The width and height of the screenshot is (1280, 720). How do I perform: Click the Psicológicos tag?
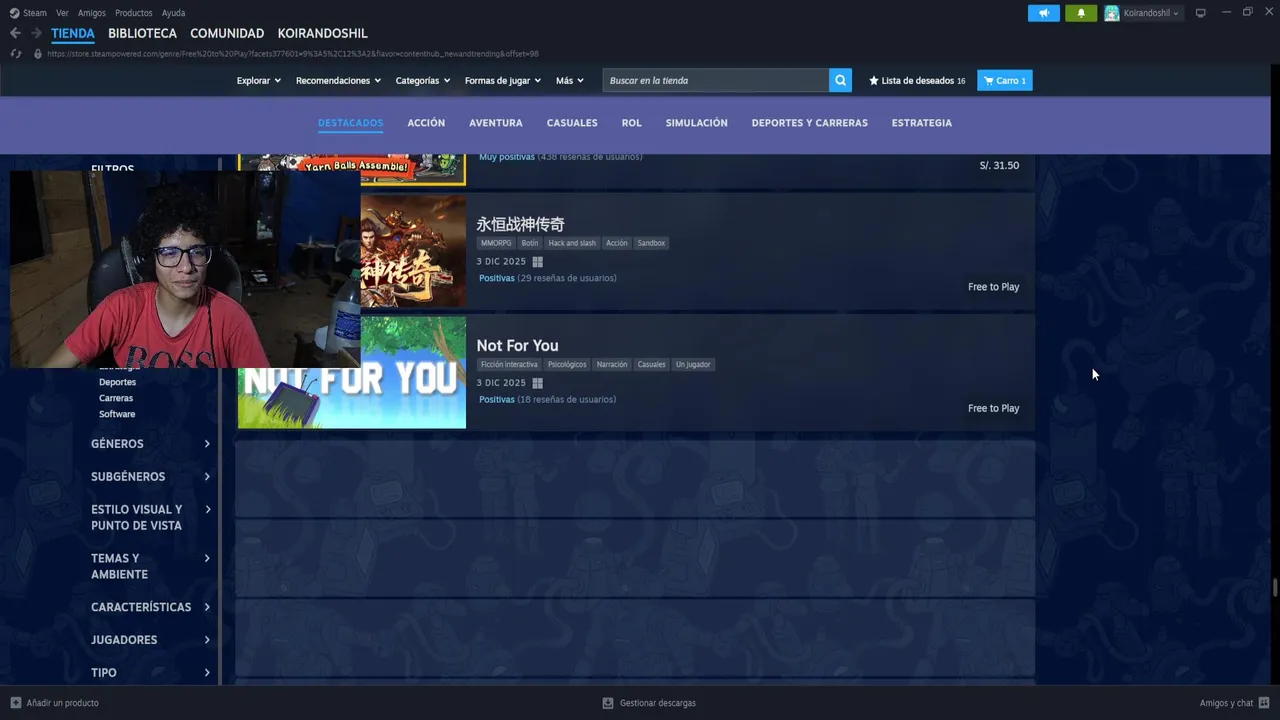tap(567, 365)
